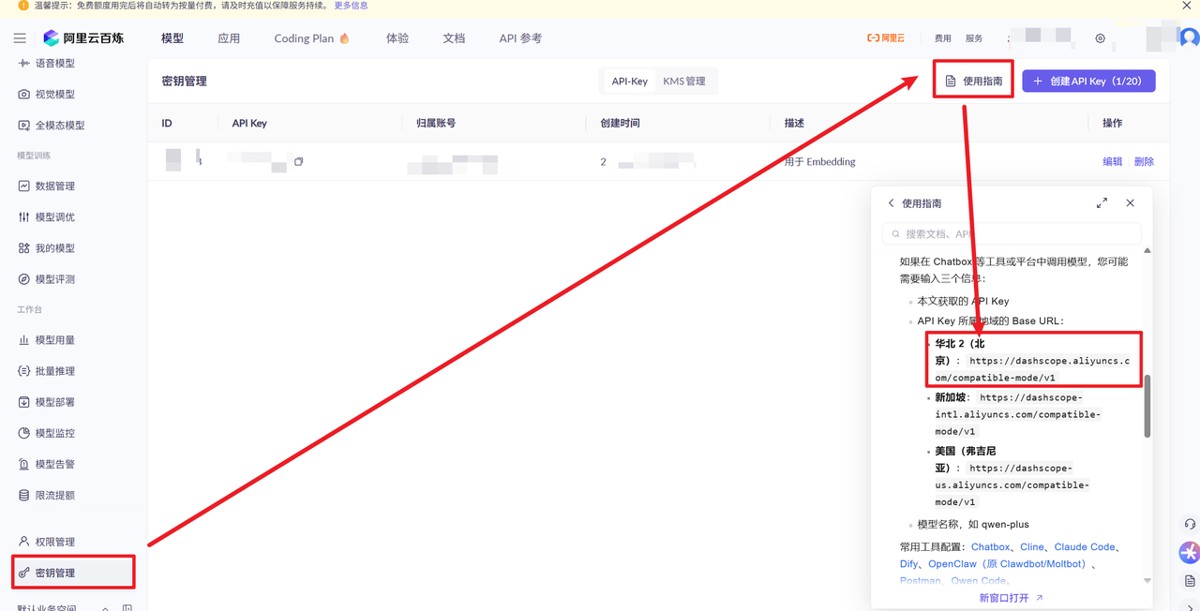The image size is (1200, 611).
Task: Switch to the API-Key tab
Action: pos(630,81)
